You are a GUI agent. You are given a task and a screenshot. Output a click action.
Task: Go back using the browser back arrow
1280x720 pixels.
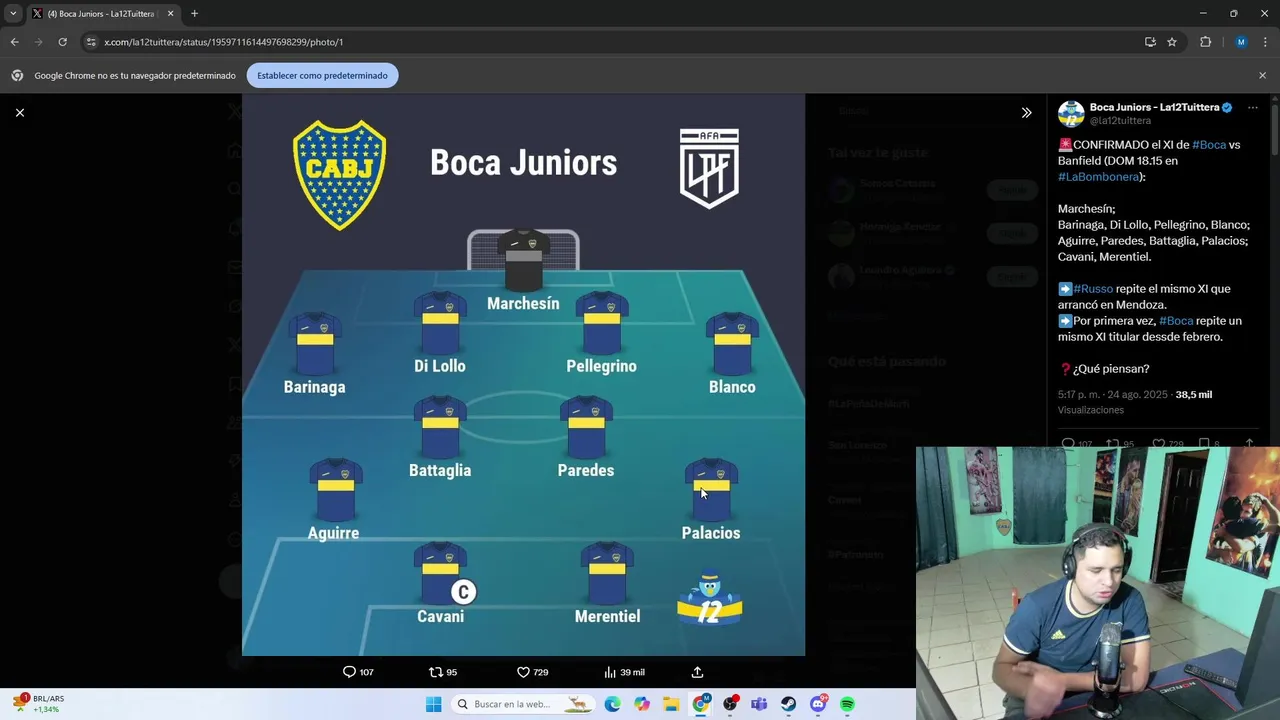coord(14,42)
